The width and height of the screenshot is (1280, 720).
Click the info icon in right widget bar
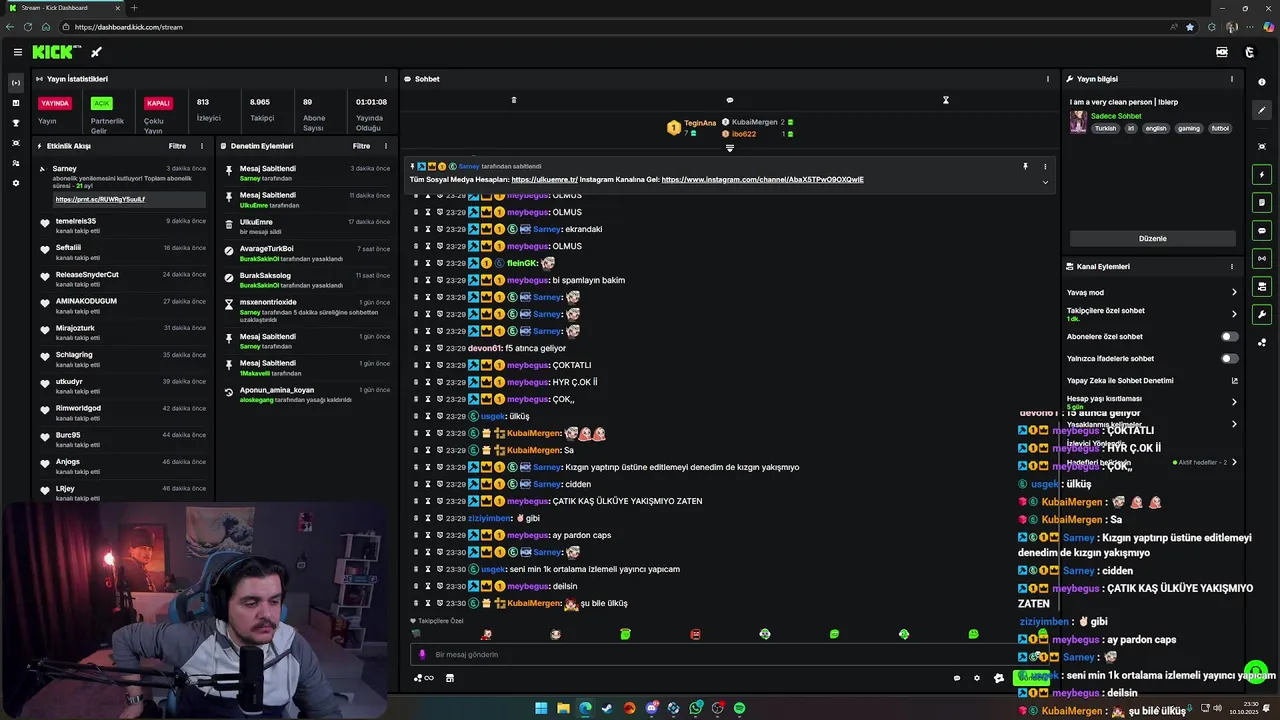(x=1262, y=82)
